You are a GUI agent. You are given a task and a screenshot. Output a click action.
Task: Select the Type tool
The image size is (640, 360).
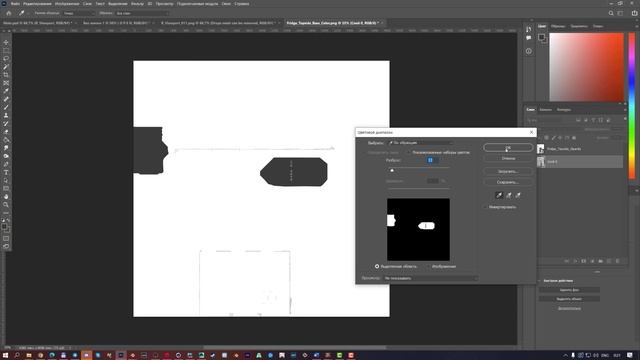pyautogui.click(x=6, y=172)
